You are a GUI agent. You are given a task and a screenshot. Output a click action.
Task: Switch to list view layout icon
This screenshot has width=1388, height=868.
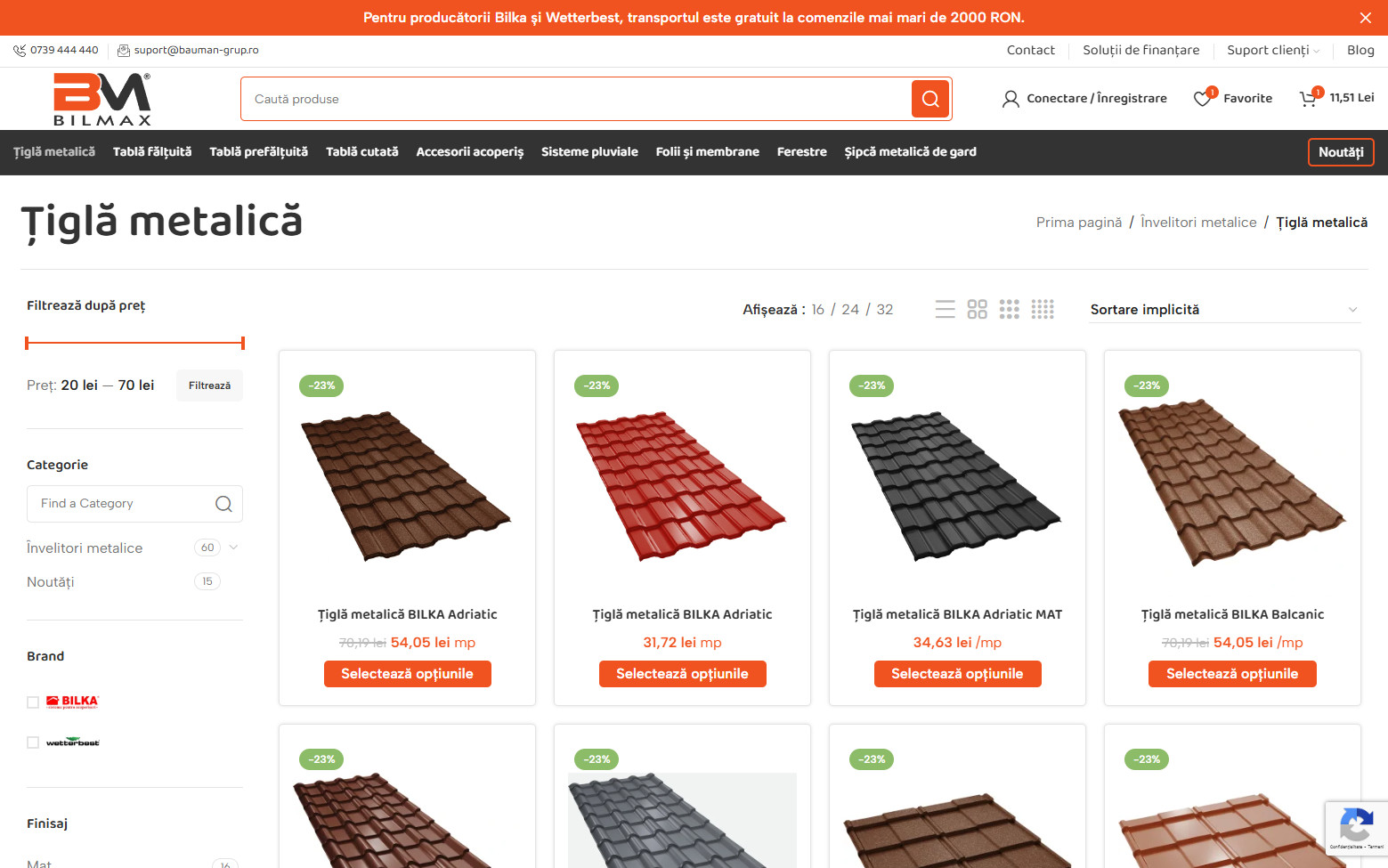pyautogui.click(x=946, y=309)
